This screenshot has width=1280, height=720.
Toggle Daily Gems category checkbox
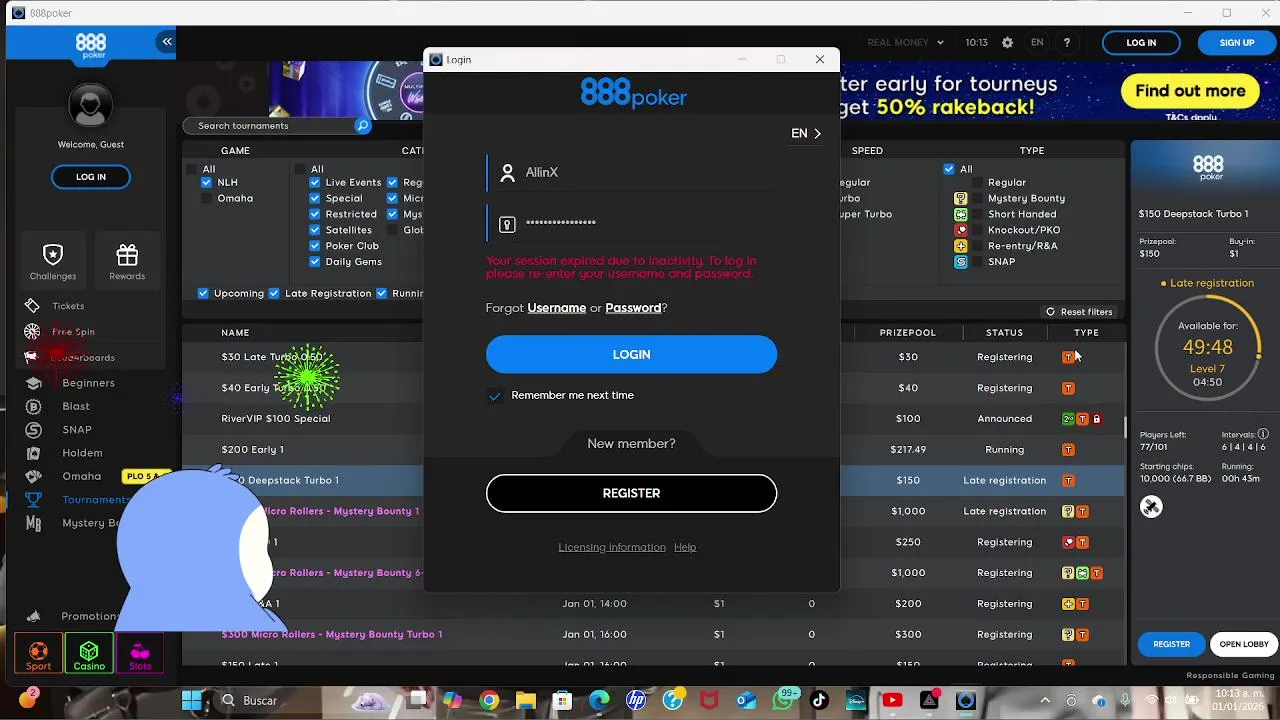[315, 262]
